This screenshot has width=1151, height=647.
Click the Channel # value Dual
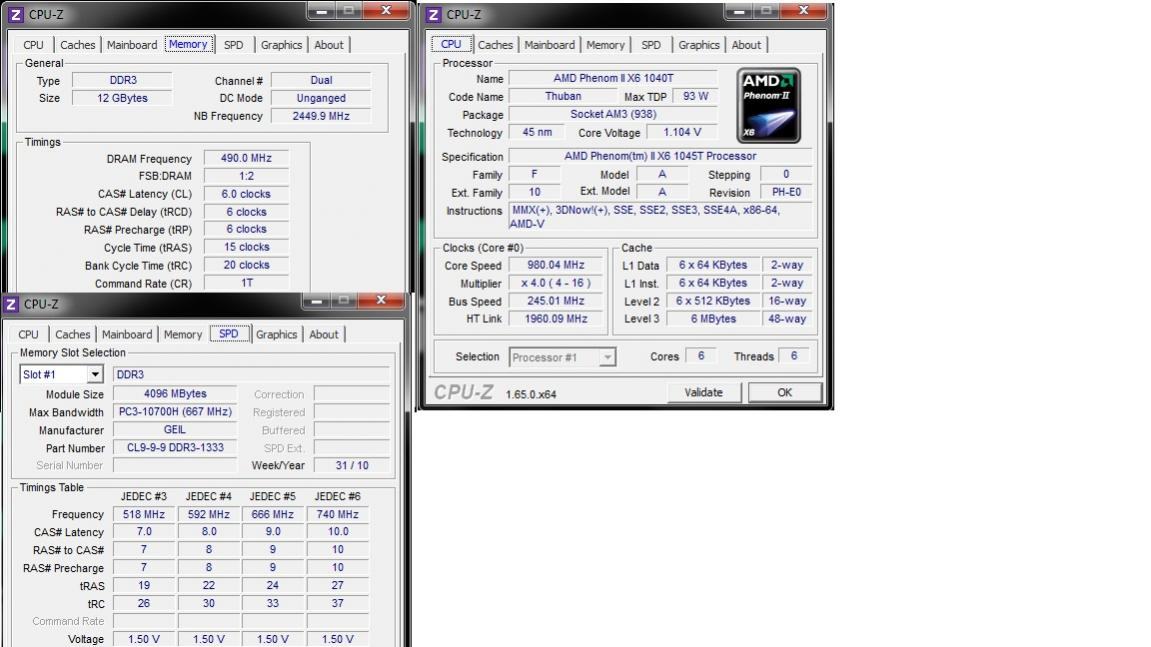point(321,80)
